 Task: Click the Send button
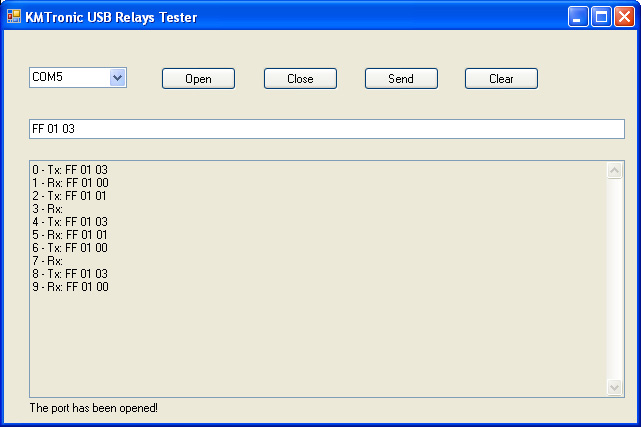click(x=401, y=78)
